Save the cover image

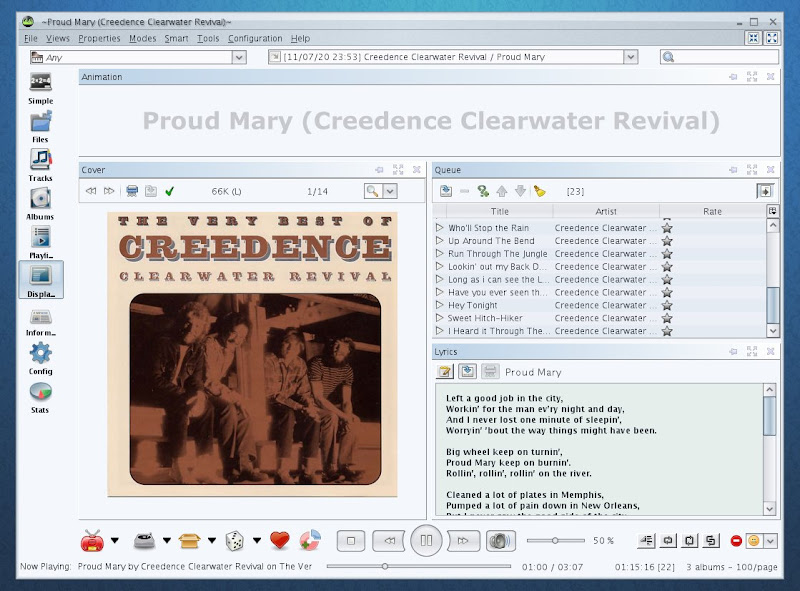click(151, 191)
